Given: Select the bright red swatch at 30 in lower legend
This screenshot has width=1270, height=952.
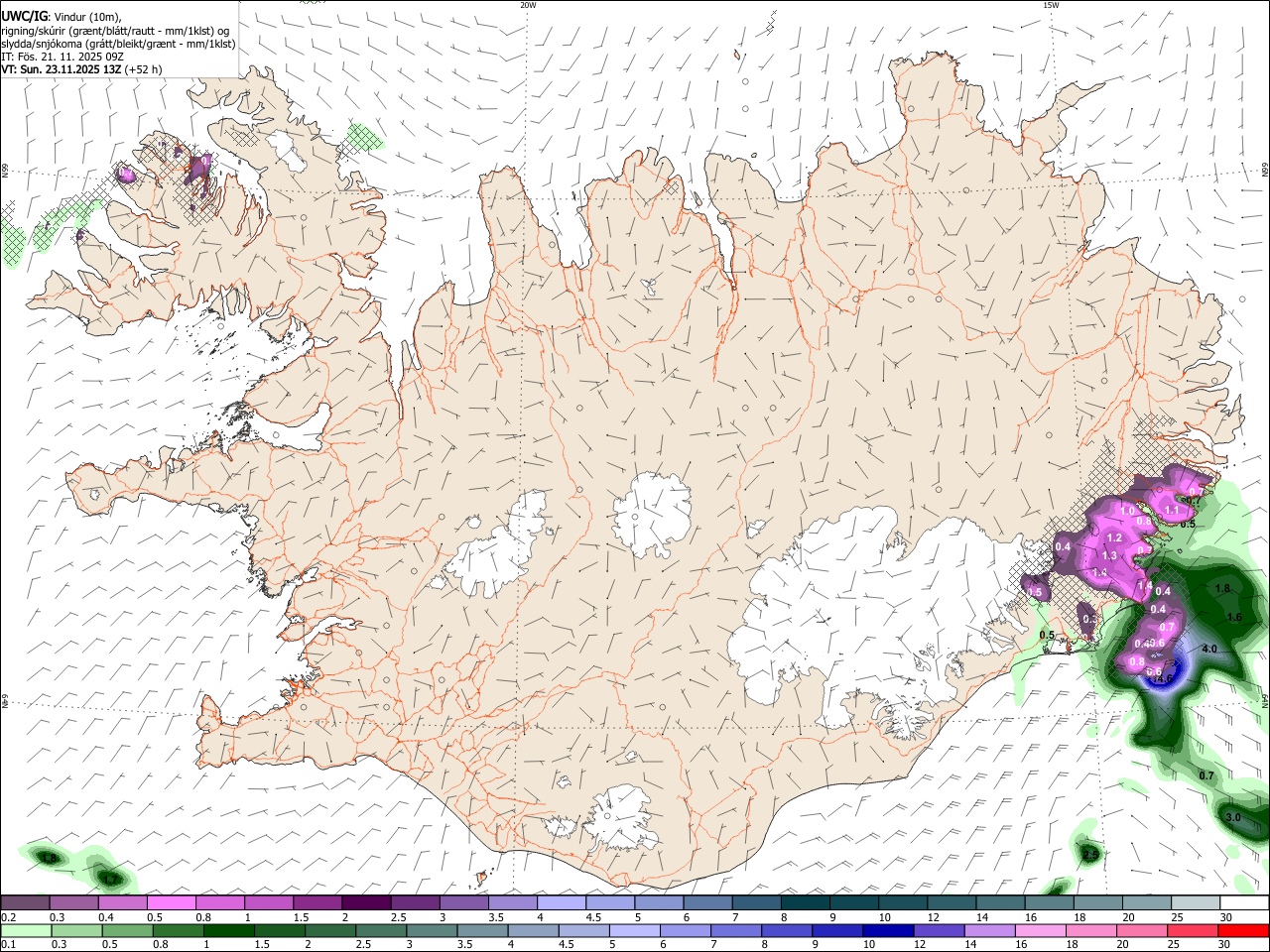Looking at the screenshot, I should (1244, 930).
